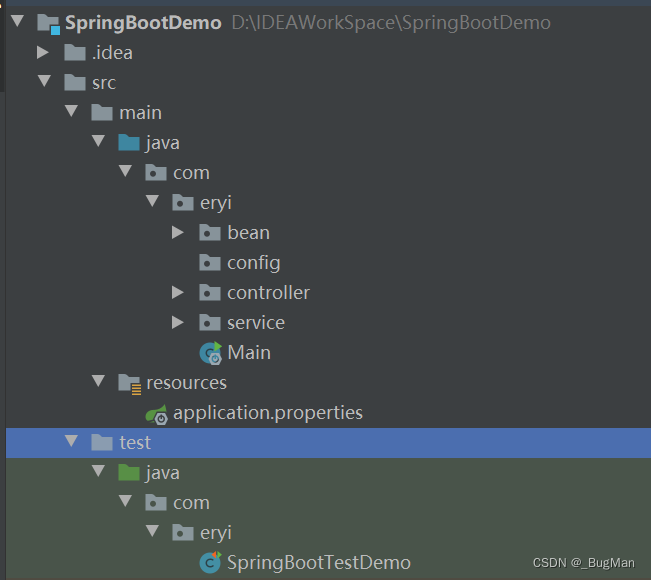Screen dimensions: 651x580
Task: Click the .idea folder icon
Action: (75, 53)
